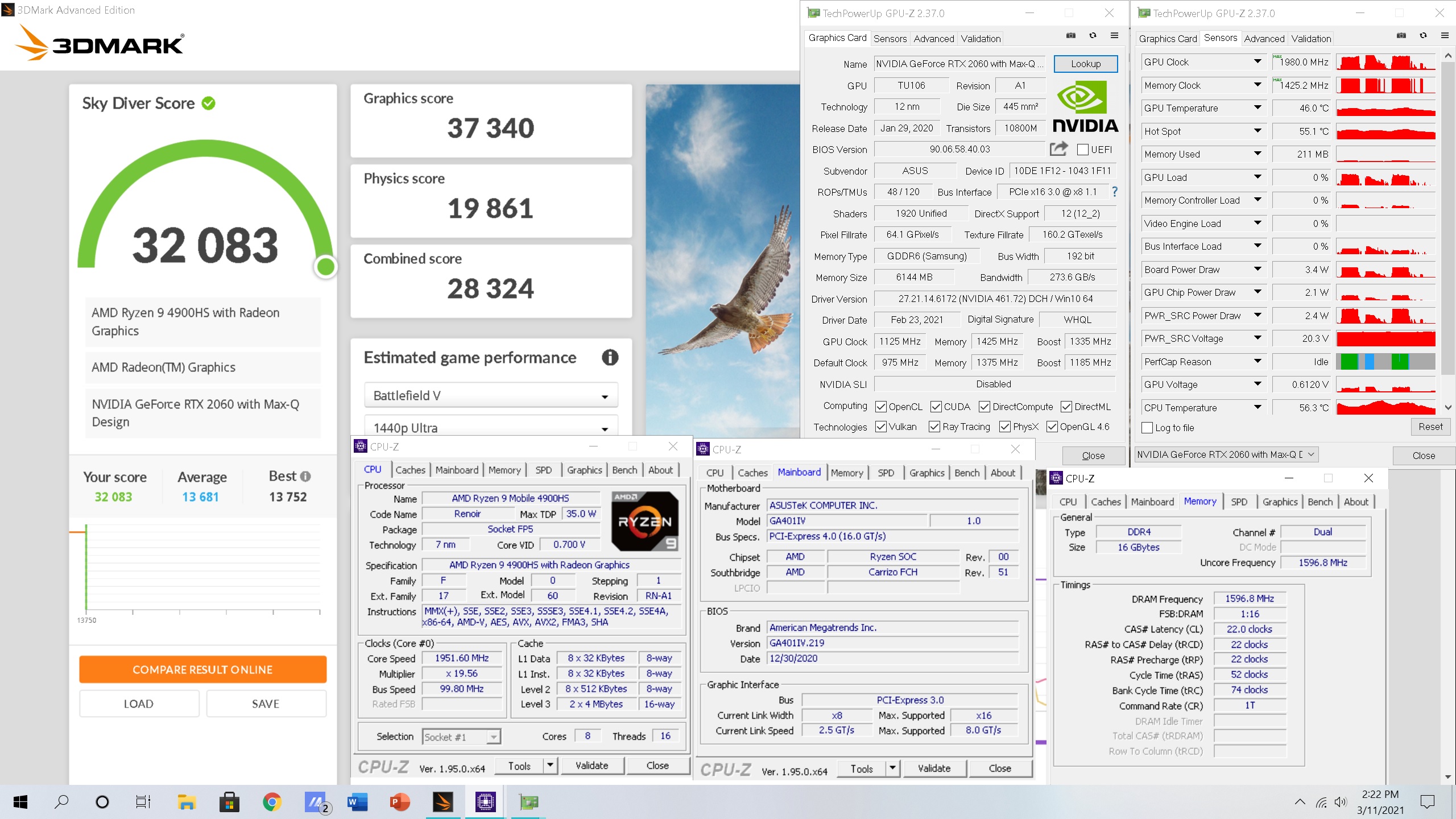1456x819 pixels.
Task: Open the GPU selector dropdown in Sensors window
Action: [x=1227, y=454]
